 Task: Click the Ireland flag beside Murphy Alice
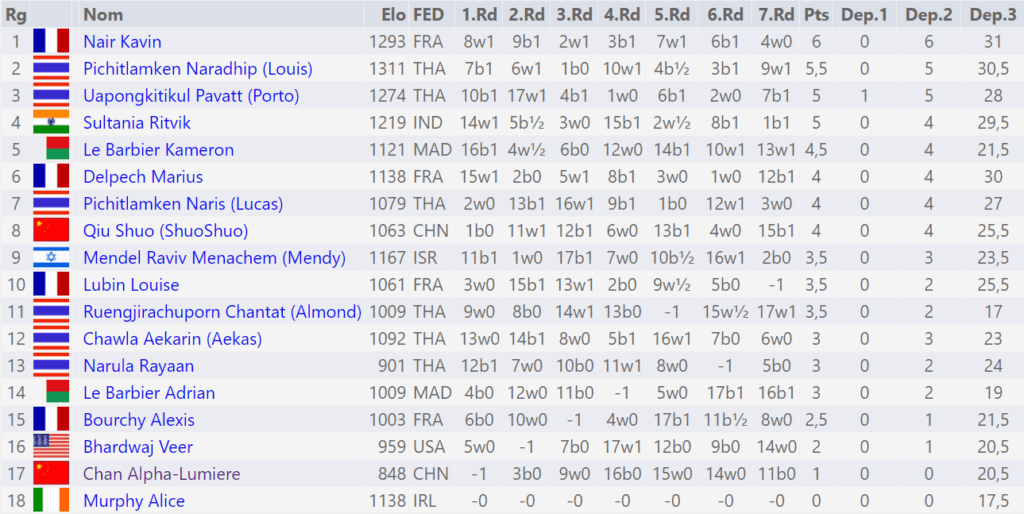51,501
